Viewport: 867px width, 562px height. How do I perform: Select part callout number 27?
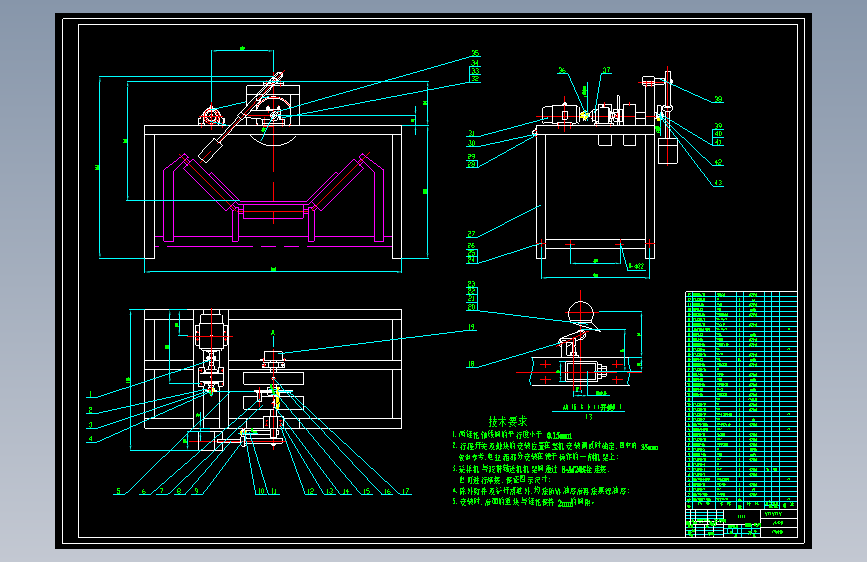[x=472, y=234]
